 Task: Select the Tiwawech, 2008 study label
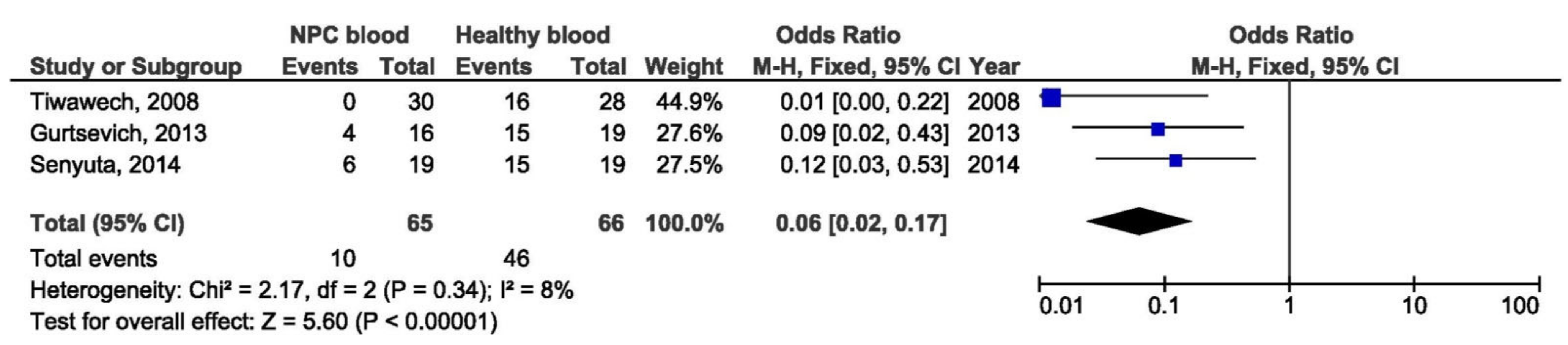(115, 101)
